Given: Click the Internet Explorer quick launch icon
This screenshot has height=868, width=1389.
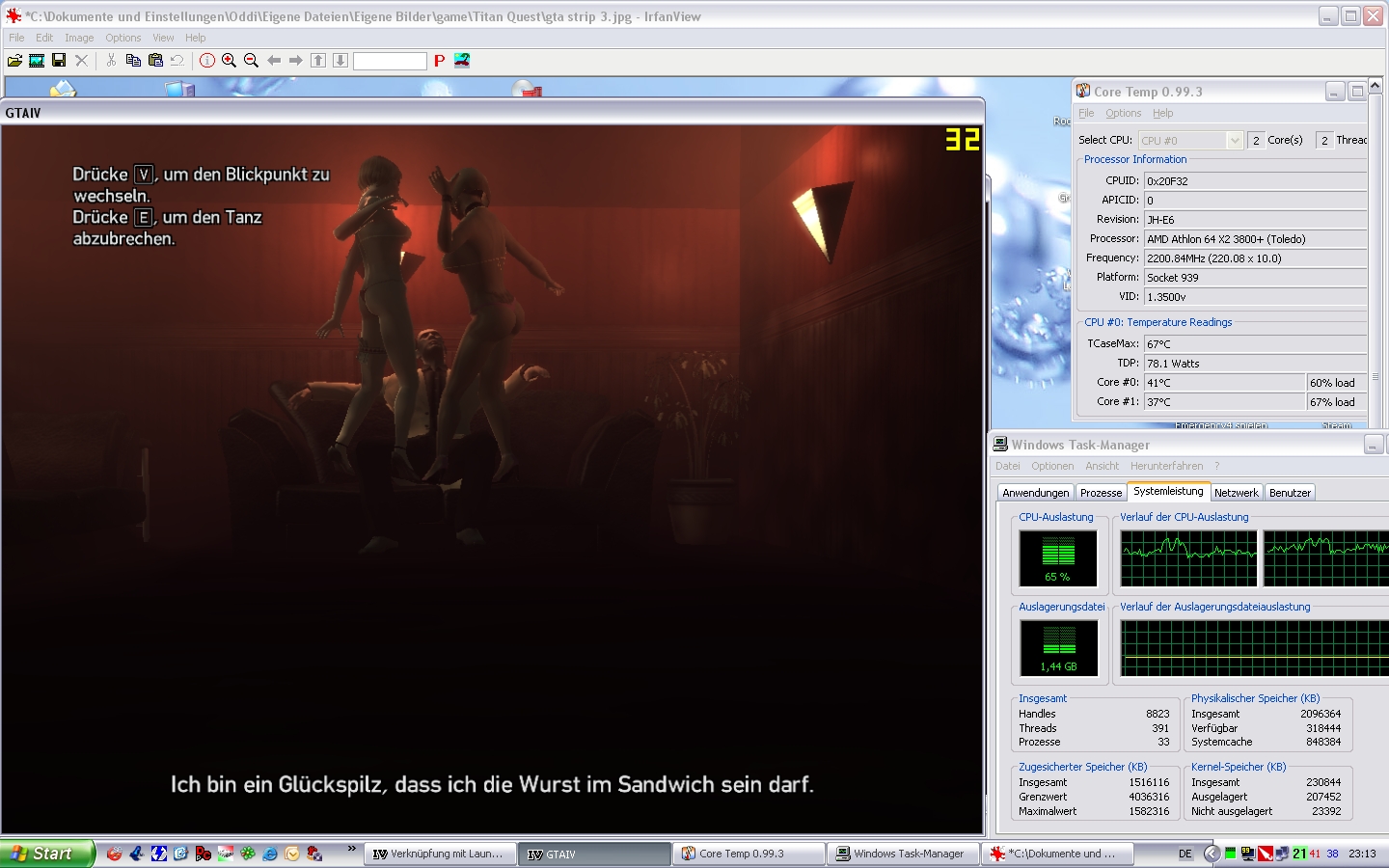Looking at the screenshot, I should pos(270,854).
